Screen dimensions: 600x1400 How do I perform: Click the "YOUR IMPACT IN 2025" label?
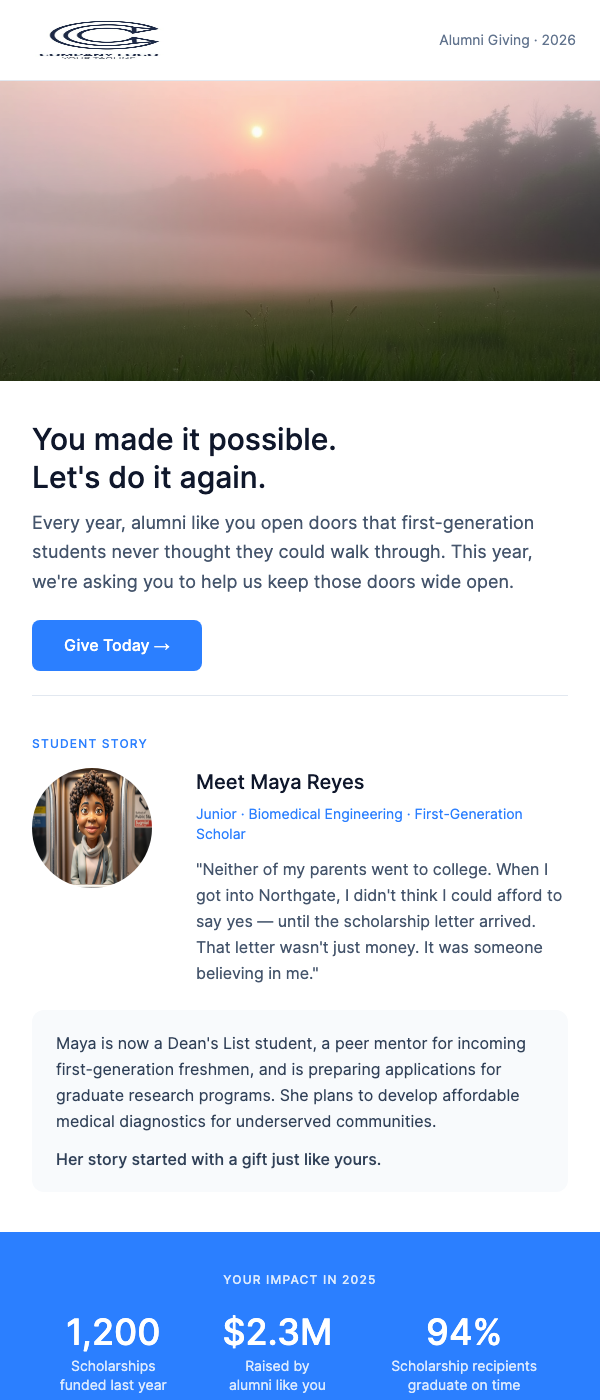(300, 1279)
